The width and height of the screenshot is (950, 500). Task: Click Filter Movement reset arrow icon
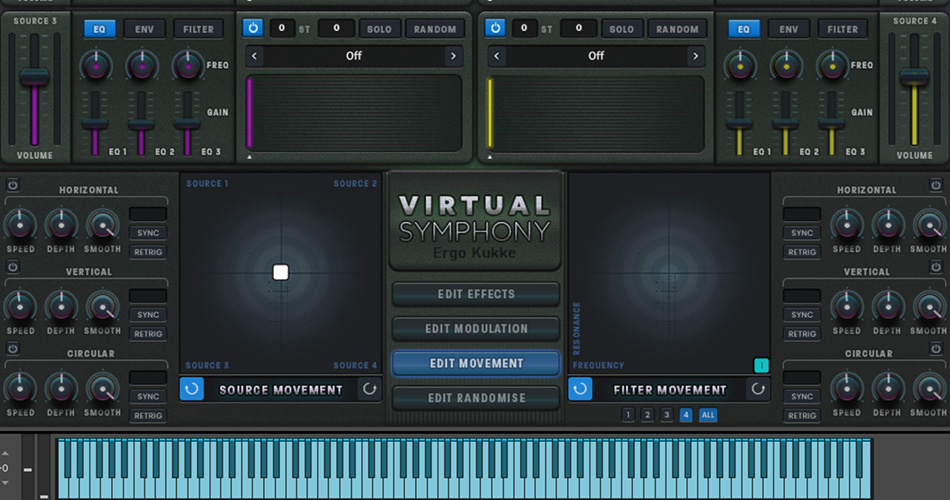click(x=757, y=389)
